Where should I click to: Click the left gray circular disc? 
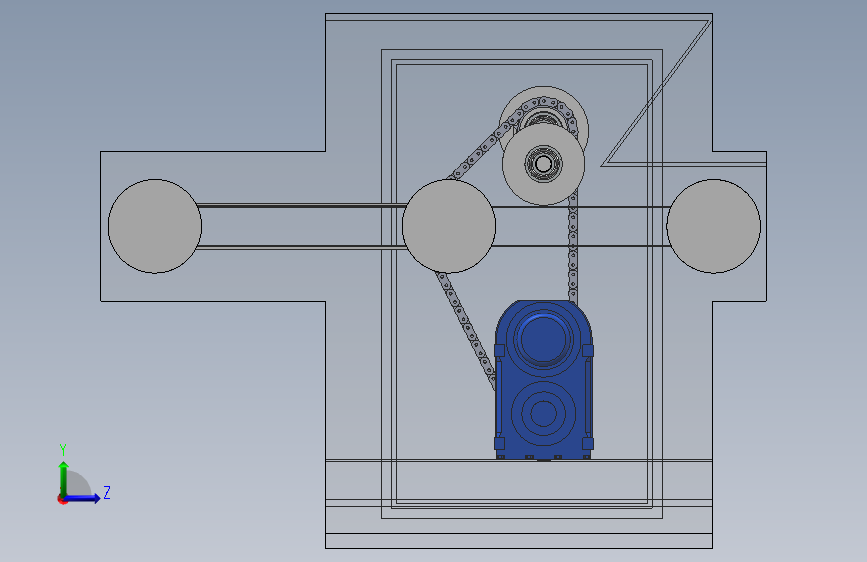(155, 226)
